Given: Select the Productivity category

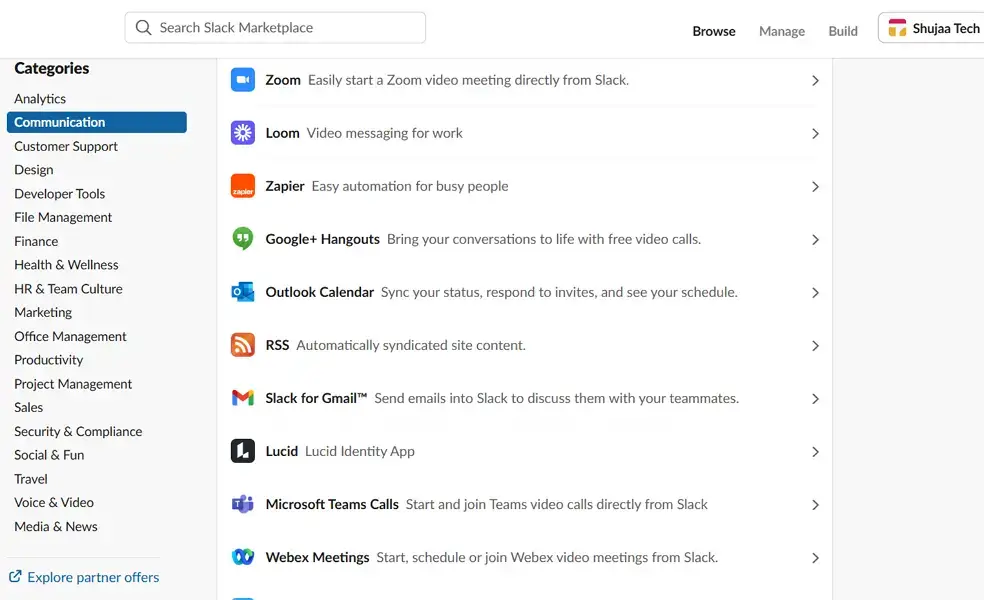Looking at the screenshot, I should pos(48,360).
